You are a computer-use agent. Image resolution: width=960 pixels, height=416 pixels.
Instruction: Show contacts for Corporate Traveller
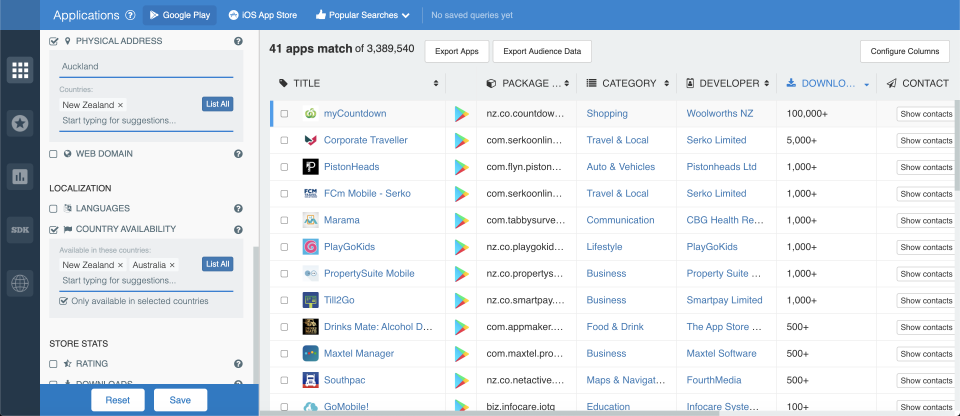(926, 141)
